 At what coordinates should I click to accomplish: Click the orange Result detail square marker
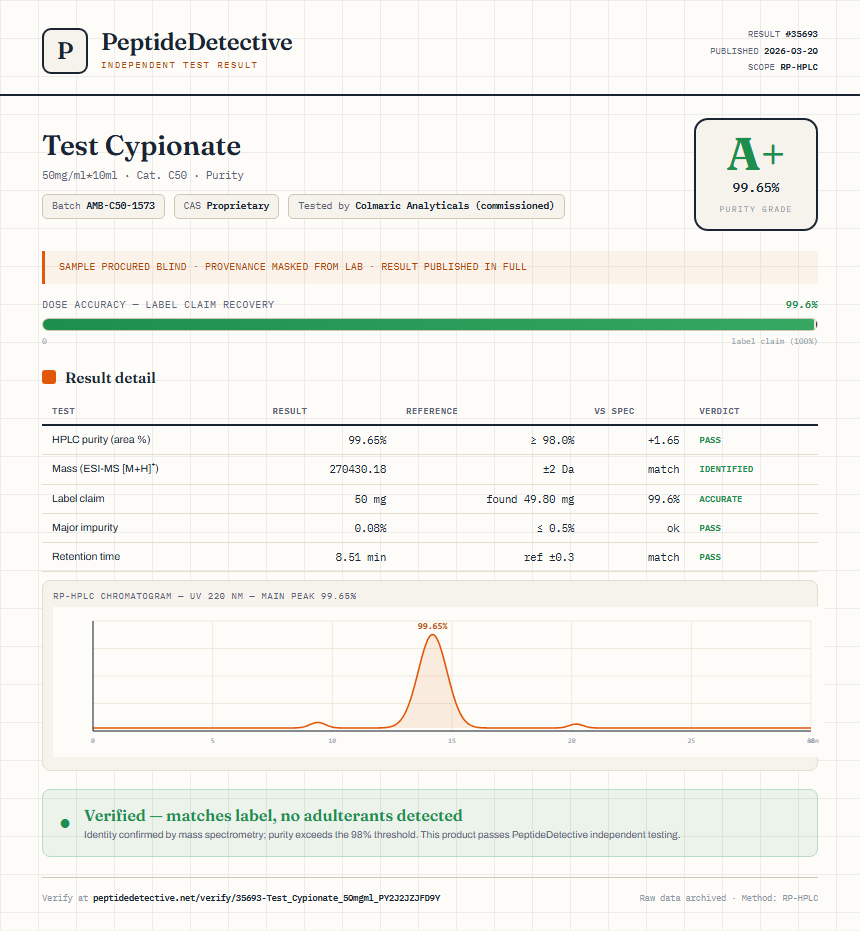click(x=49, y=377)
